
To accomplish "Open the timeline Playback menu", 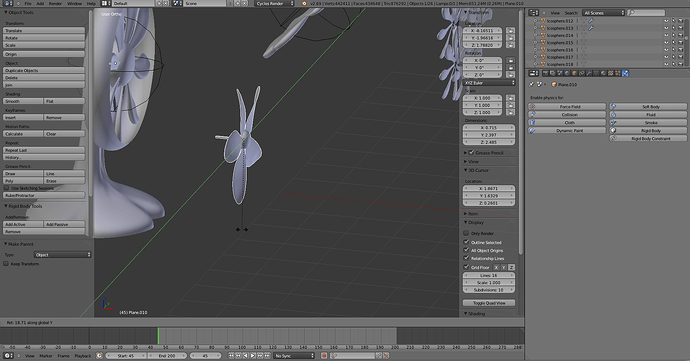I will point(83,355).
